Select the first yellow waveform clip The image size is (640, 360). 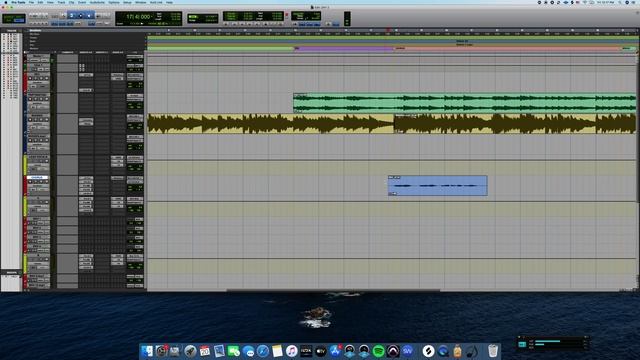270,124
